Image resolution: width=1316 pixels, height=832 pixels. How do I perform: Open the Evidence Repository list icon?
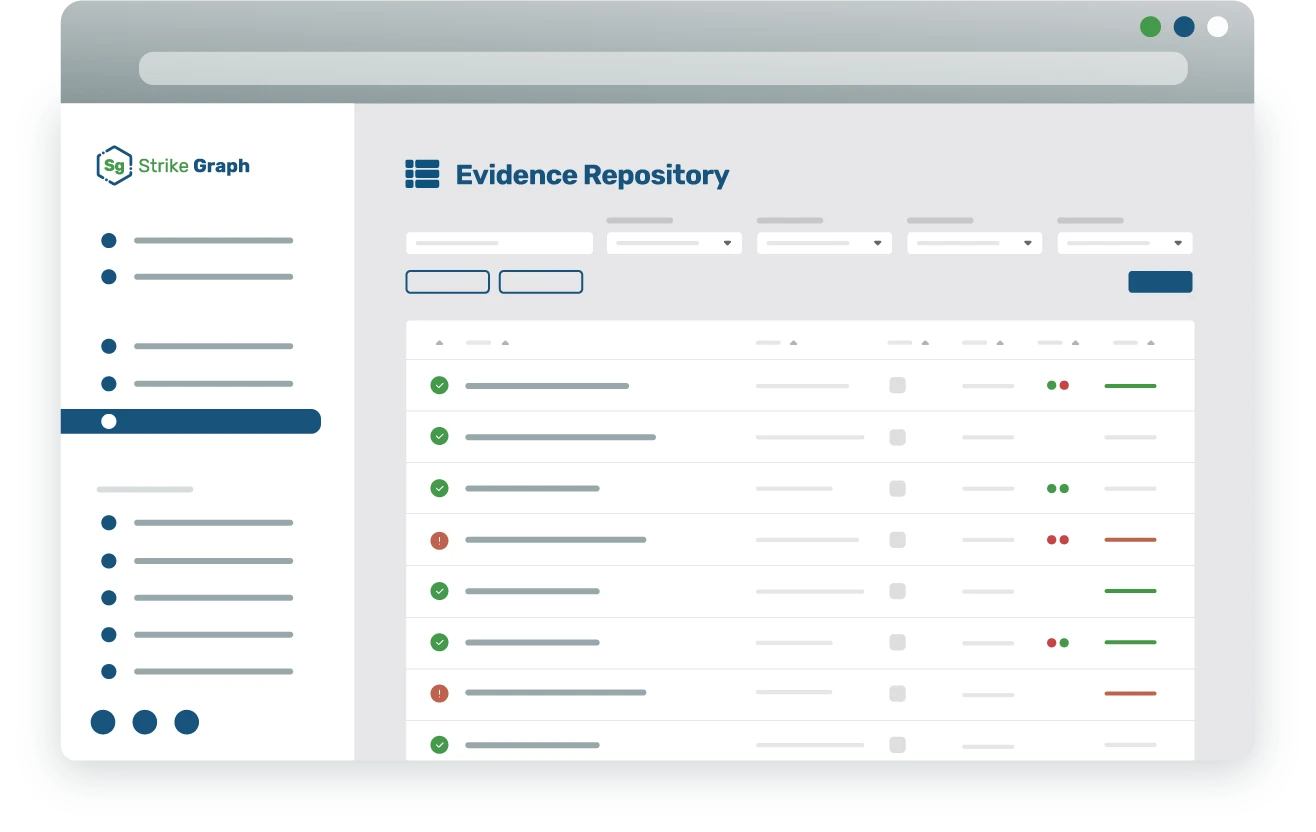coord(421,174)
